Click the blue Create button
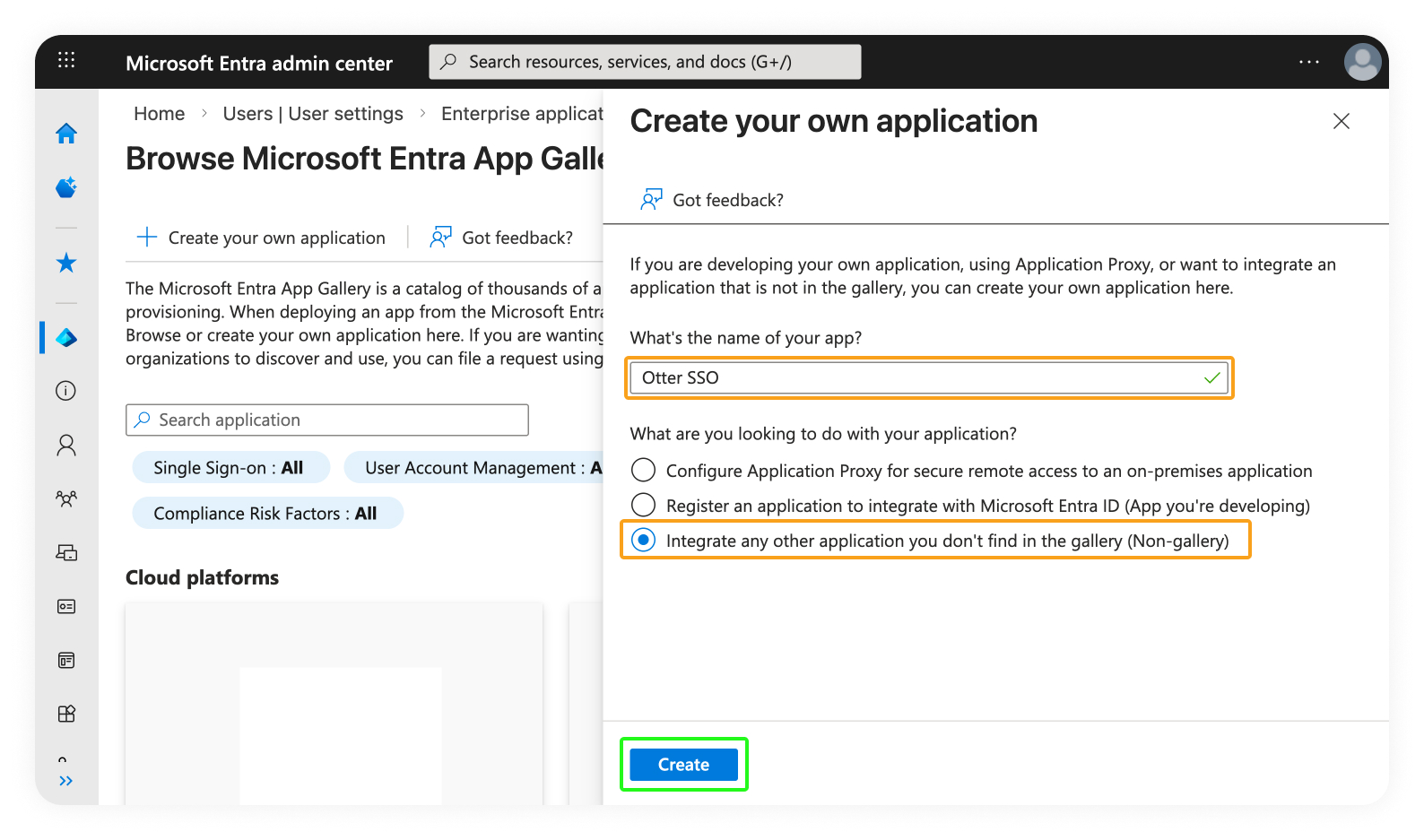 683,765
